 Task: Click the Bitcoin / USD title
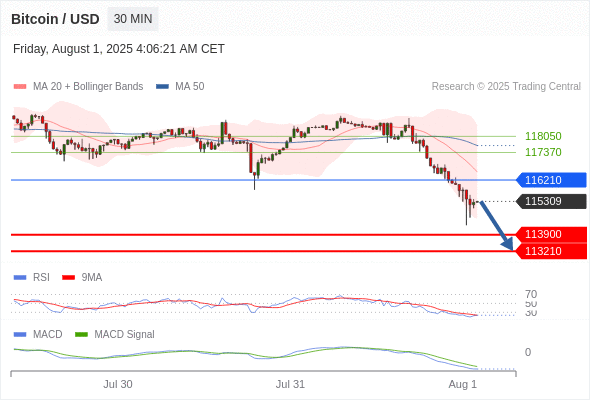55,19
